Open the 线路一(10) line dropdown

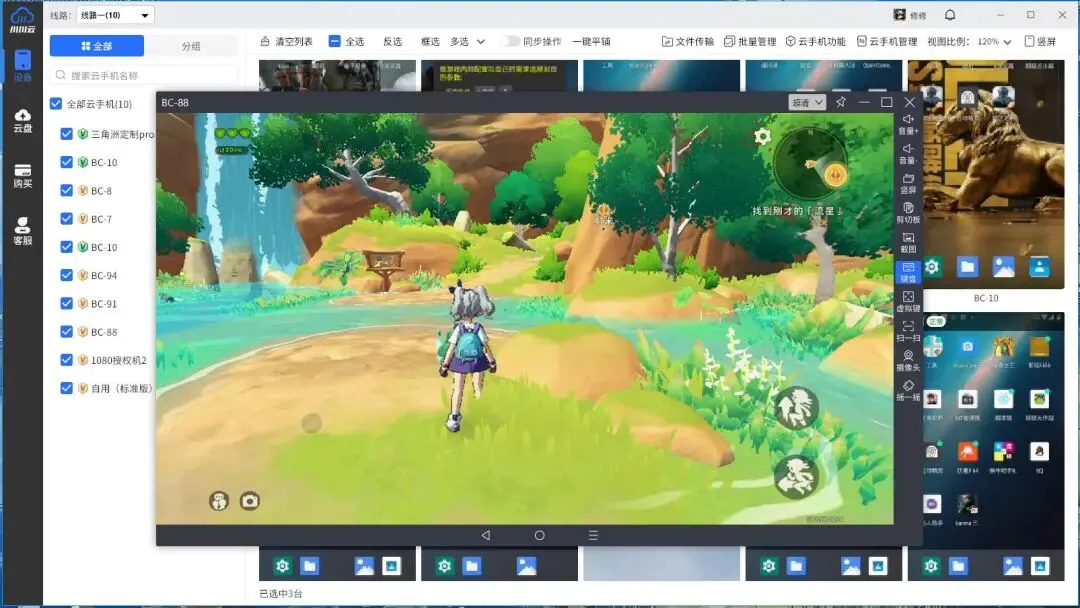[x=115, y=15]
